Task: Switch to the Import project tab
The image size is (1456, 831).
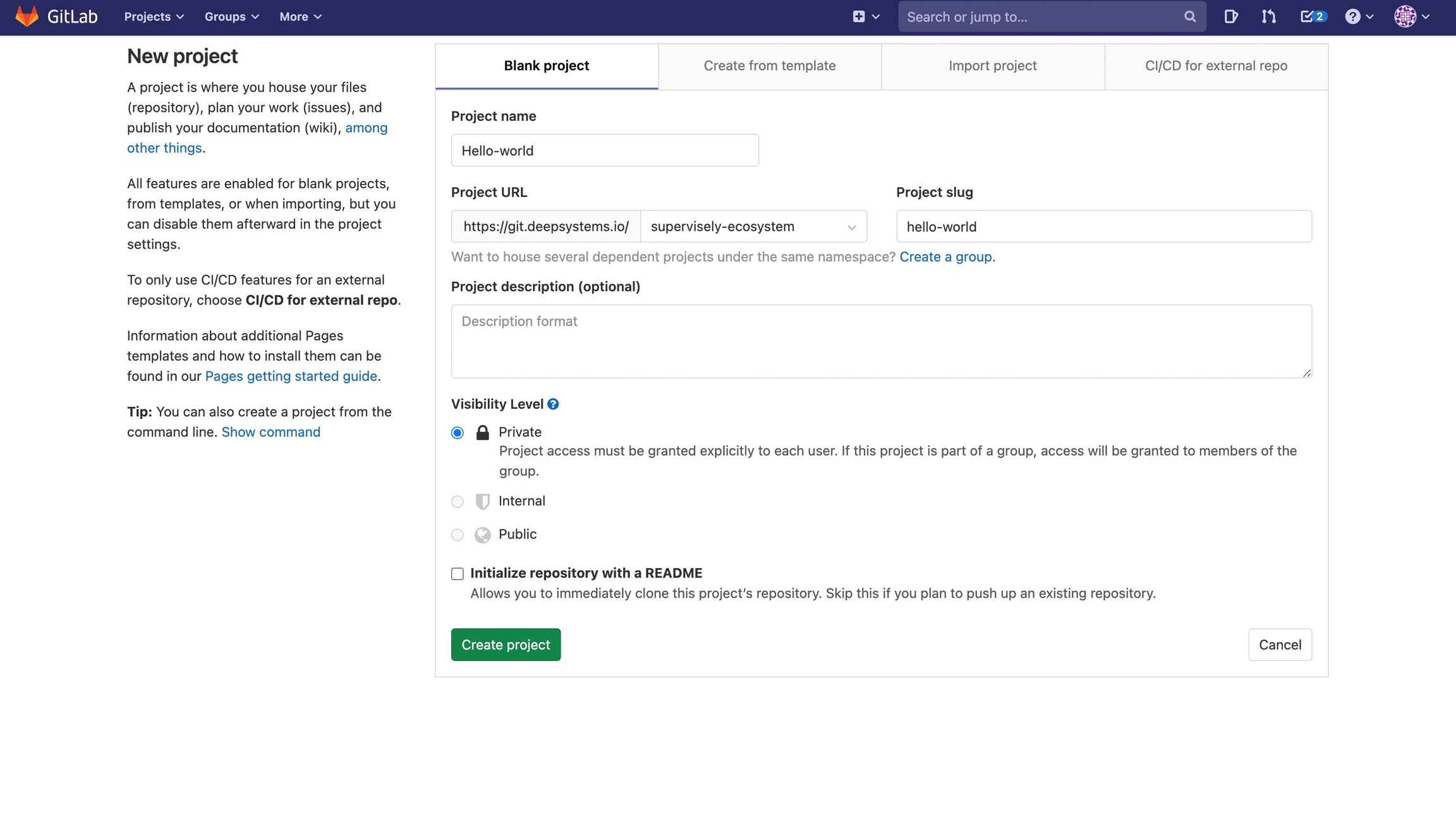Action: [x=992, y=66]
